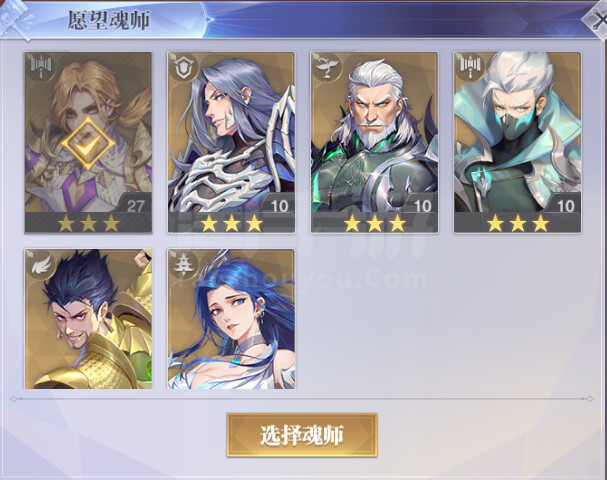Close the 愿望魂师 dialog
Image resolution: width=607 pixels, height=480 pixels.
[x=597, y=21]
